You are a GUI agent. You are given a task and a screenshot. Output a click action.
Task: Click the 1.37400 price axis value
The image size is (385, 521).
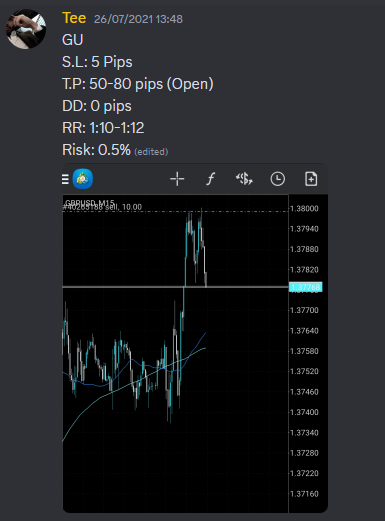click(304, 412)
